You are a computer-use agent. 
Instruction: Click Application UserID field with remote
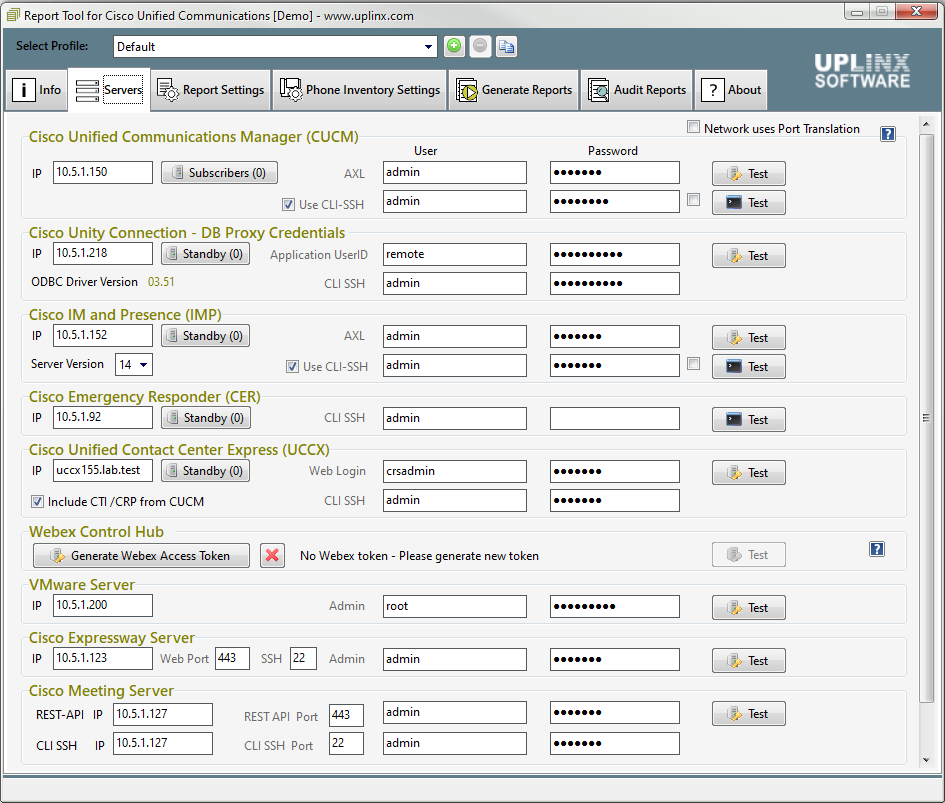(x=454, y=254)
